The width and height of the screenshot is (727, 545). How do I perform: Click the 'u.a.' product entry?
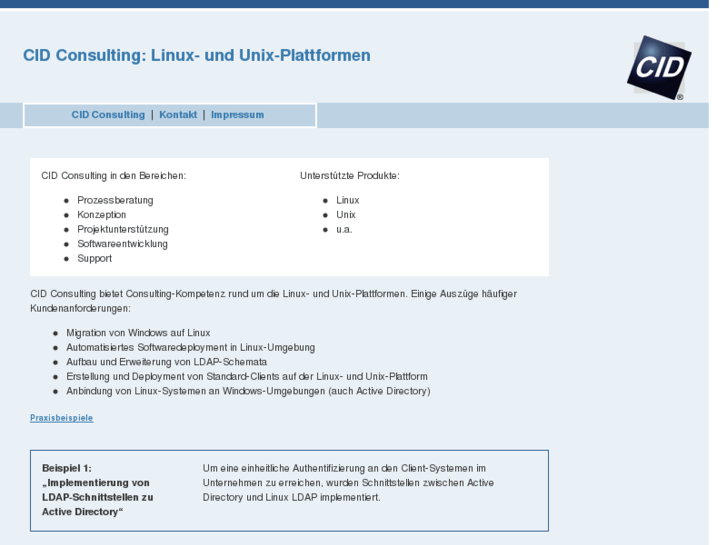coord(344,230)
